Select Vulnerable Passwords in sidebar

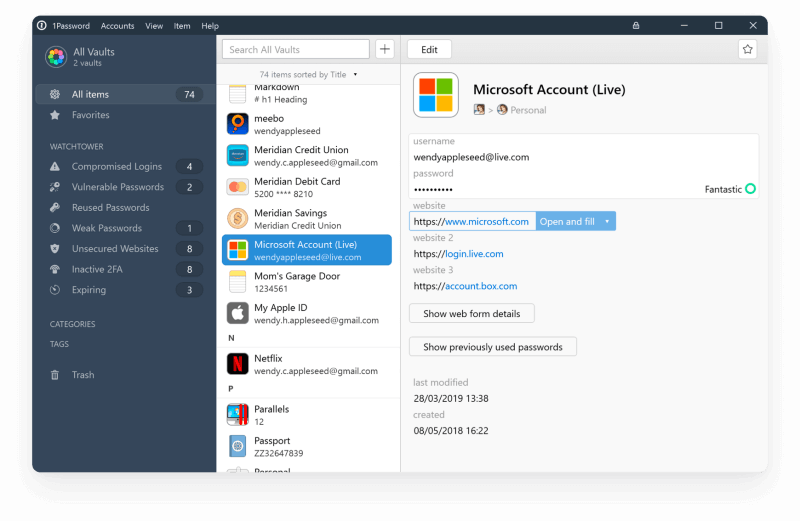pos(125,187)
